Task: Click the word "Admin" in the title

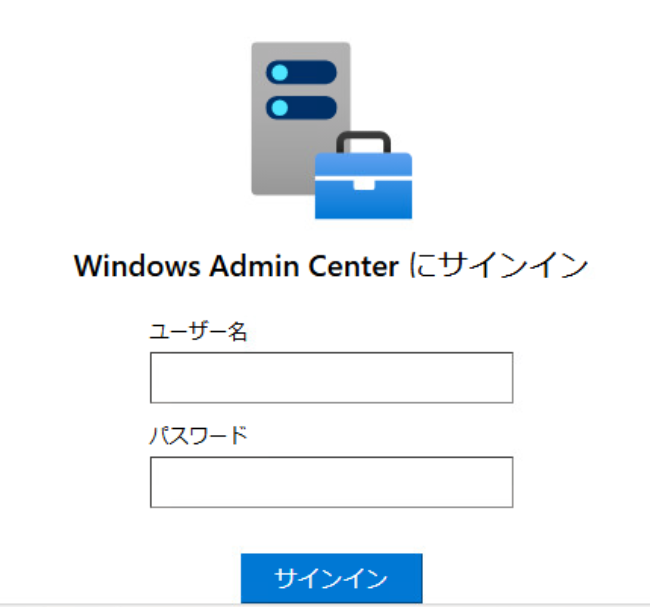Action: [x=266, y=267]
